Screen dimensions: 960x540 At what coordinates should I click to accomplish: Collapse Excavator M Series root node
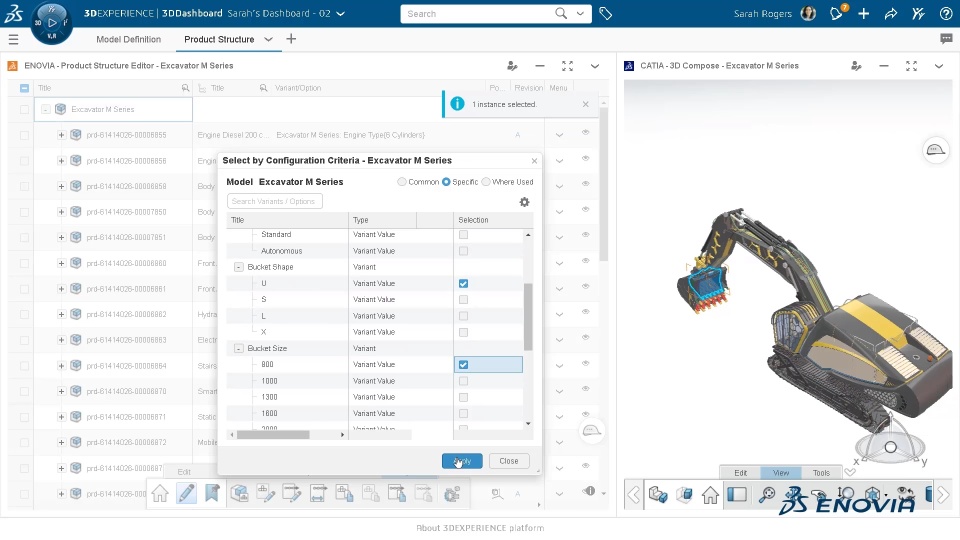pyautogui.click(x=45, y=110)
